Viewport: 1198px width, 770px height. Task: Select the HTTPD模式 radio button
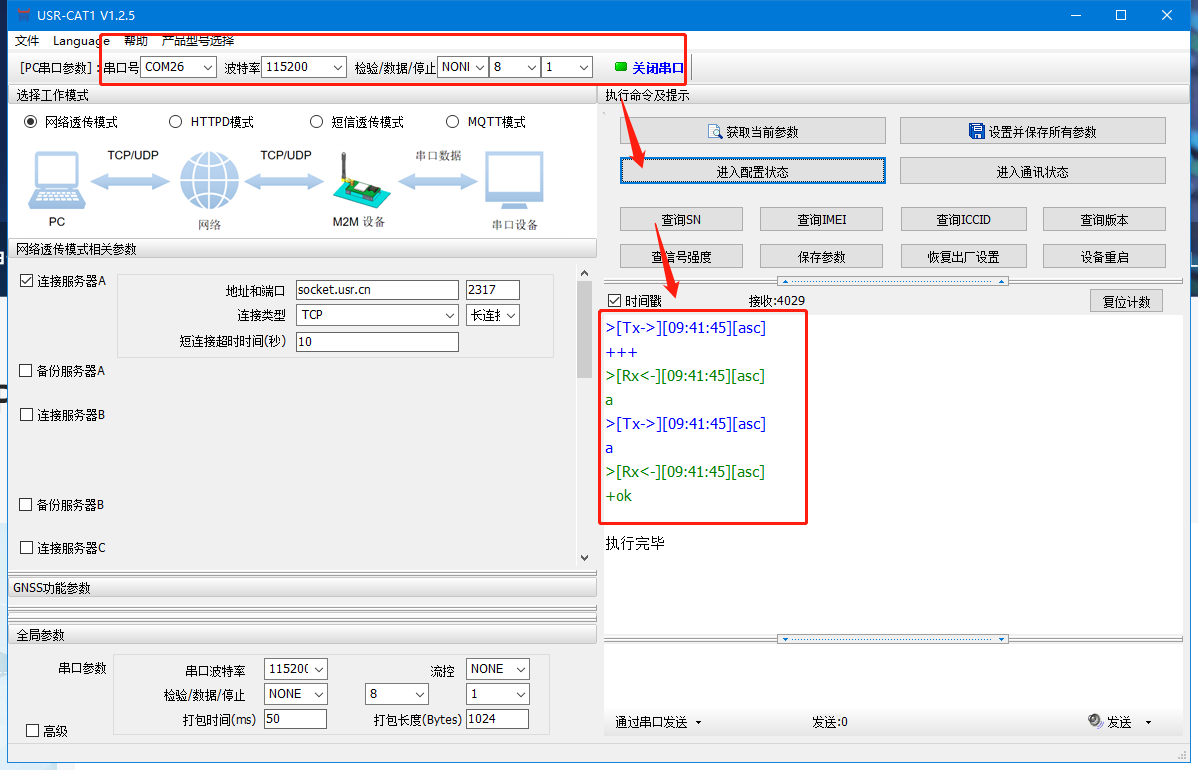pos(176,122)
